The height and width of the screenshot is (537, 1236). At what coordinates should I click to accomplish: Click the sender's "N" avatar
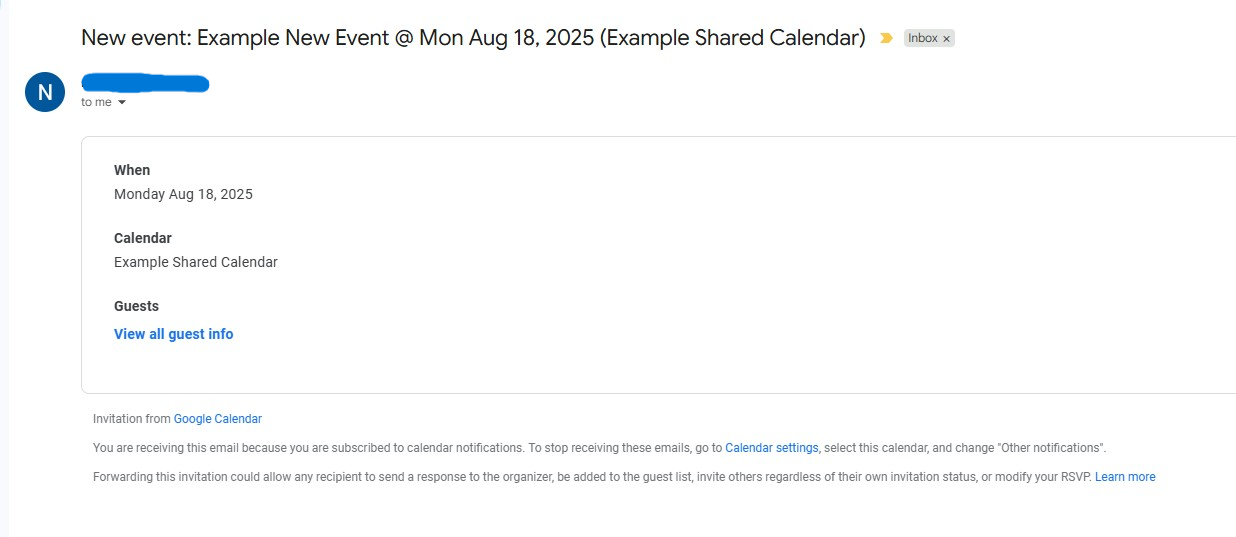click(45, 92)
